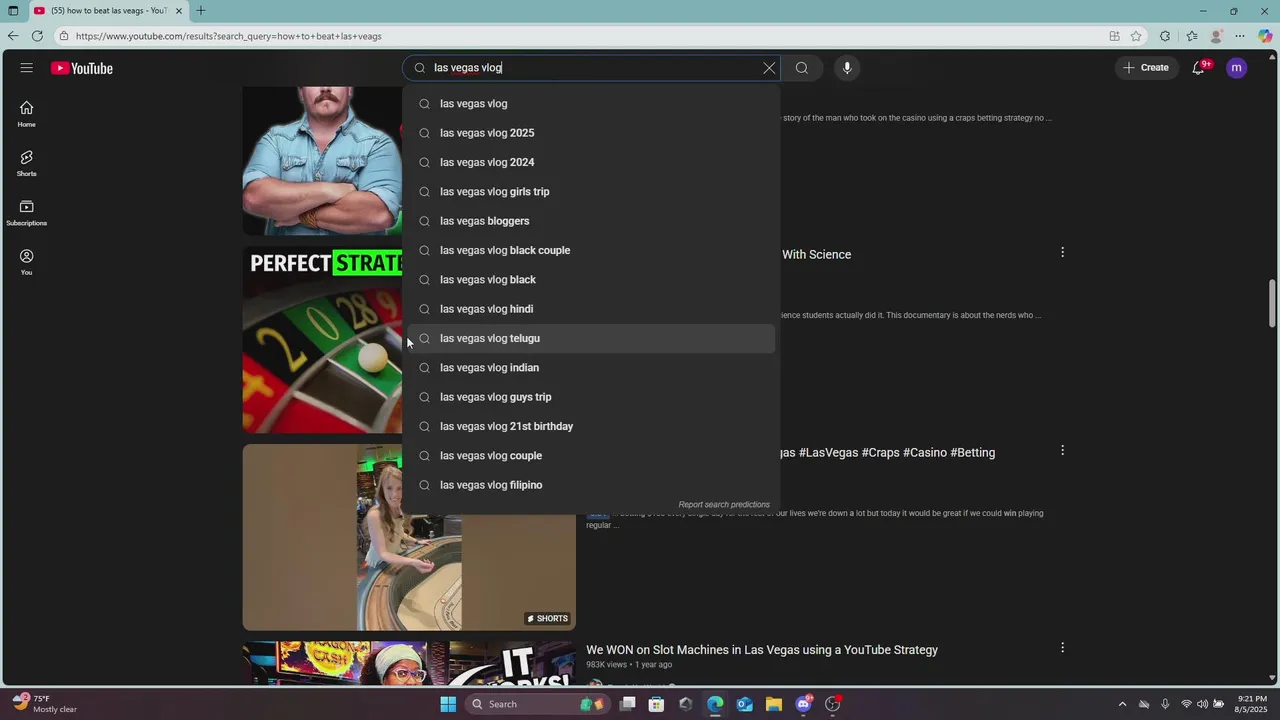Choose suggestion 'las vegas vlog girls trip'
Image resolution: width=1280 pixels, height=720 pixels.
click(590, 192)
